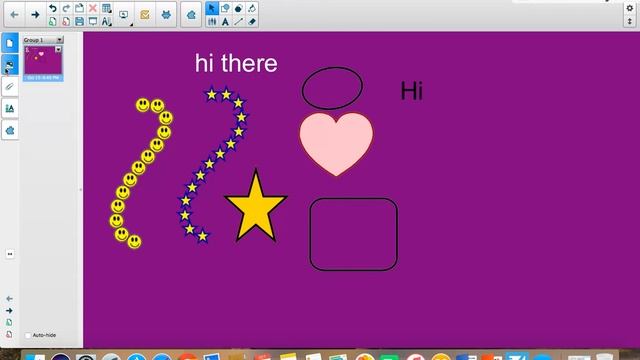640x360 pixels.
Task: Select the small stars pen stroke
Action: (209, 164)
